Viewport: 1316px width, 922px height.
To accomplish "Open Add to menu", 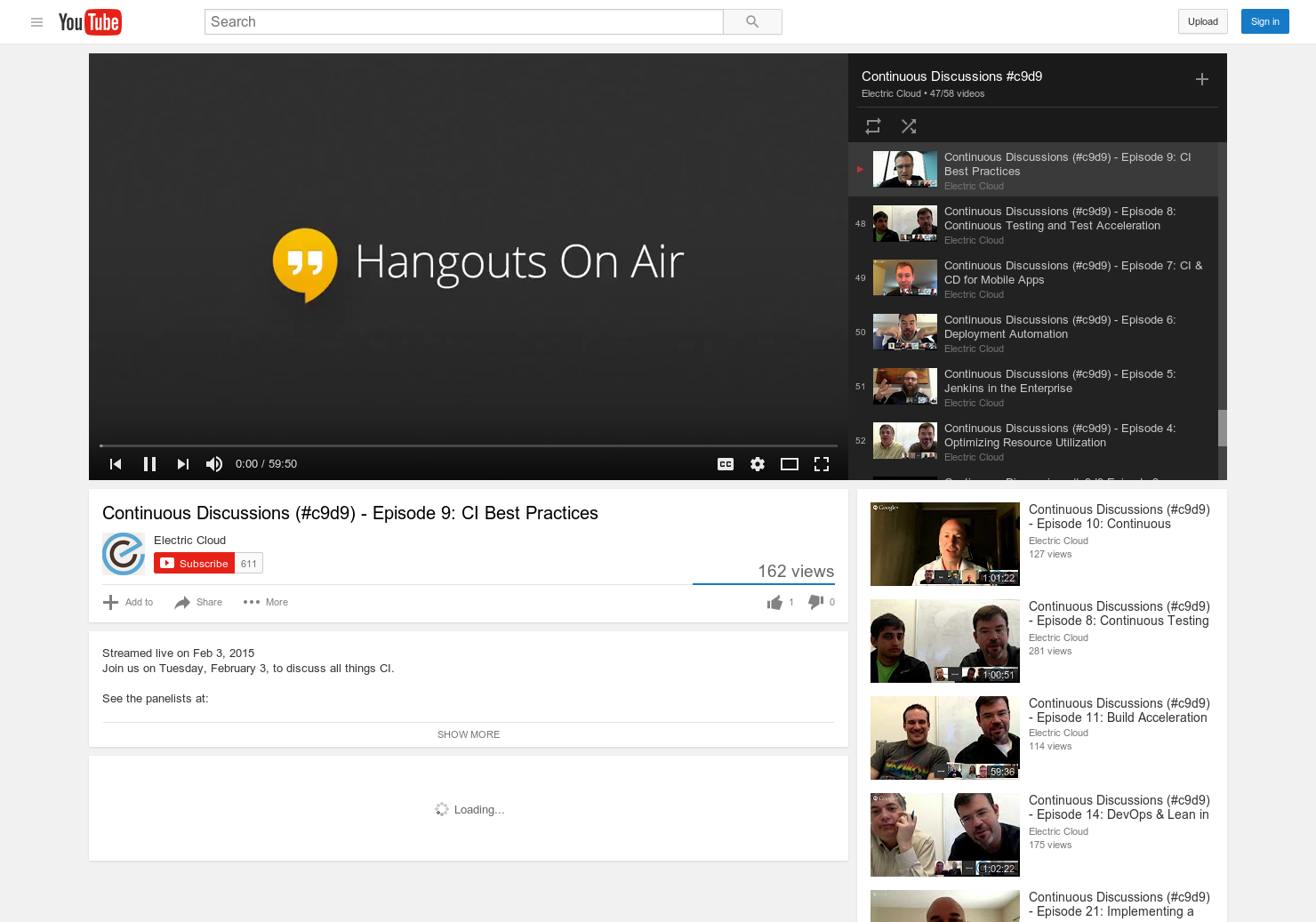I will 128,603.
